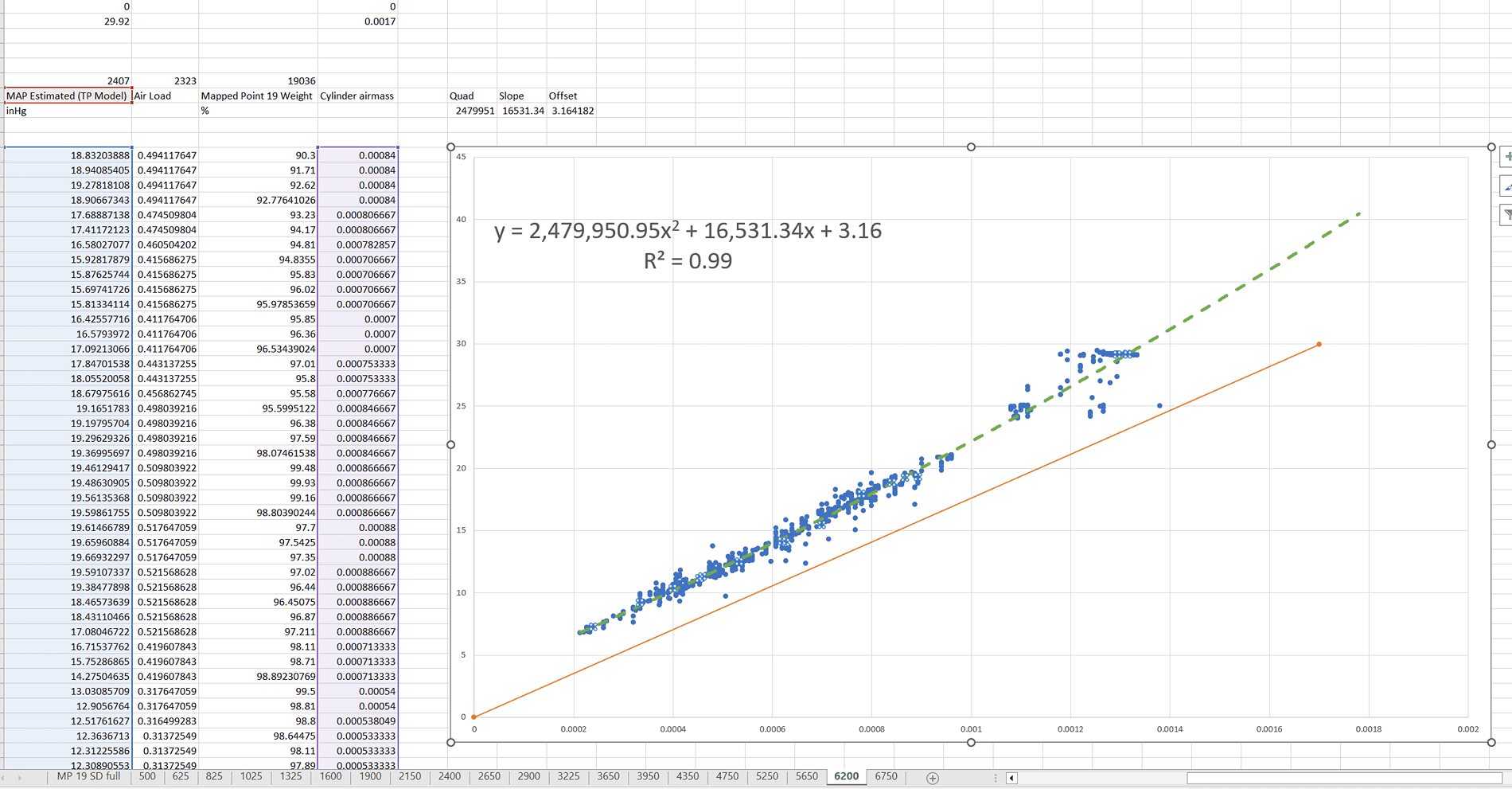Click the cell showing 3.164182
Viewport: 1512px width, 789px height.
click(x=571, y=111)
